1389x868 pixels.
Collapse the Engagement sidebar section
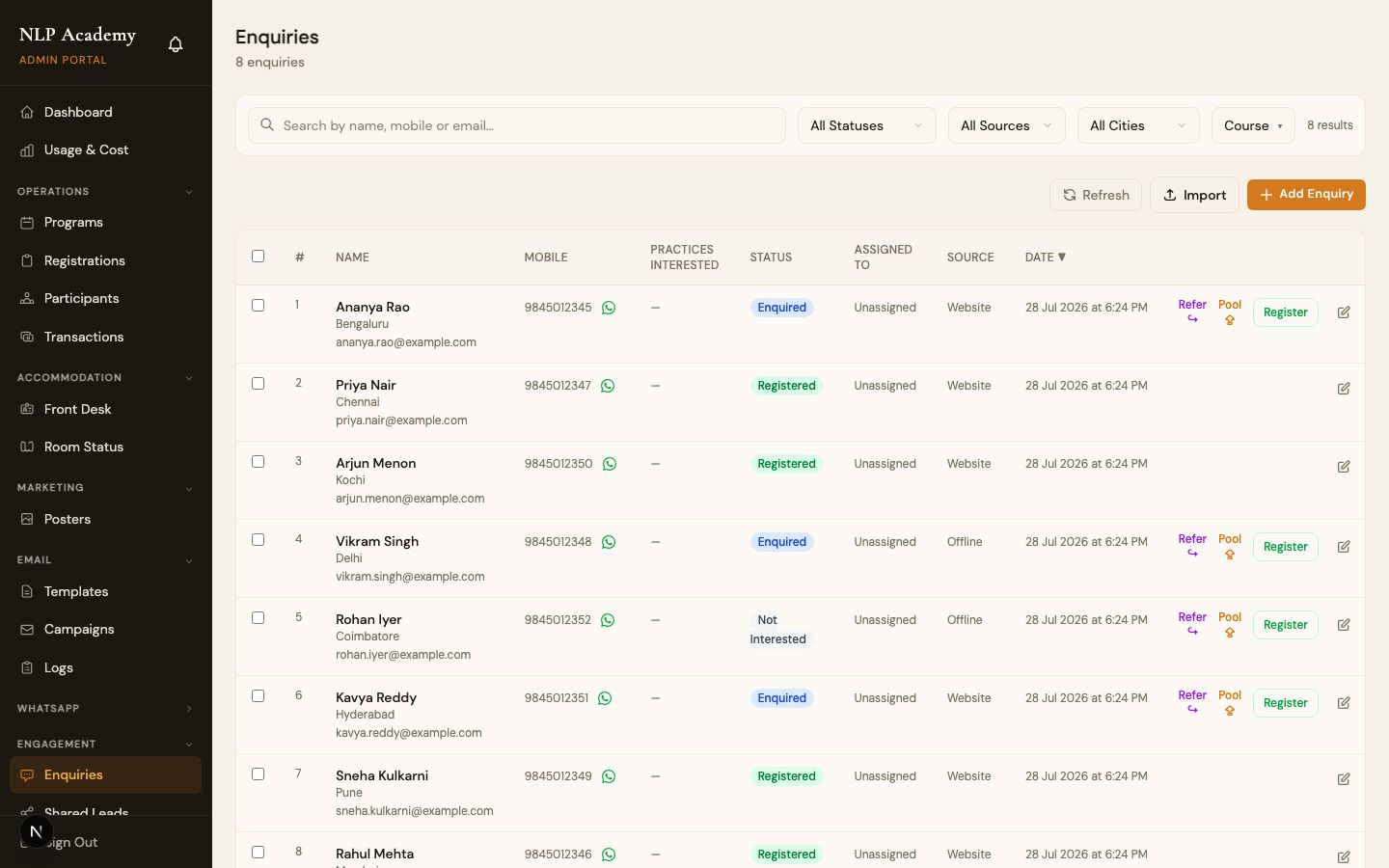pos(105,745)
